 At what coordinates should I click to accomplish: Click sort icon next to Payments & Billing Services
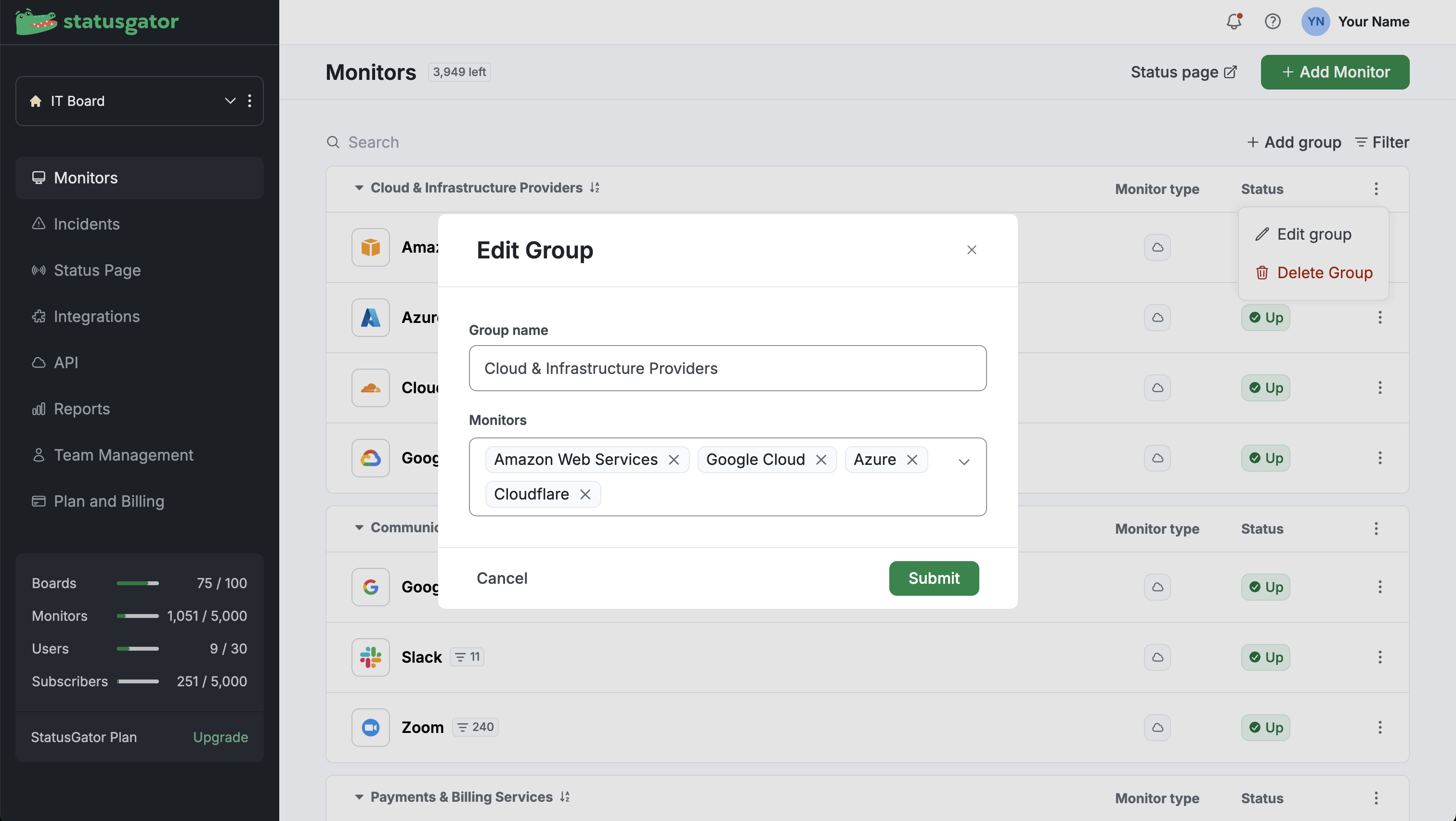[565, 797]
